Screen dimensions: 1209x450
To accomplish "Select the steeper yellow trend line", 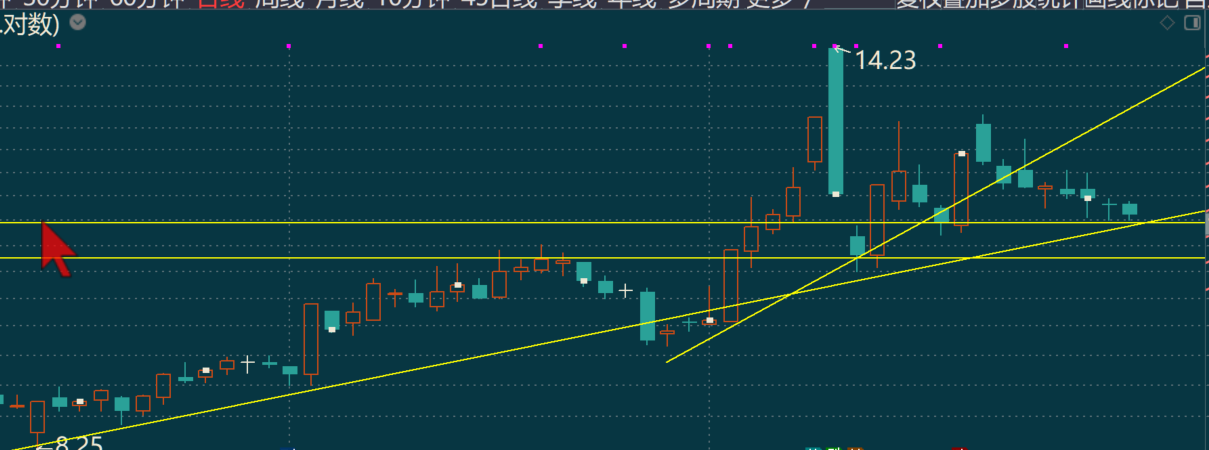I will coord(935,215).
